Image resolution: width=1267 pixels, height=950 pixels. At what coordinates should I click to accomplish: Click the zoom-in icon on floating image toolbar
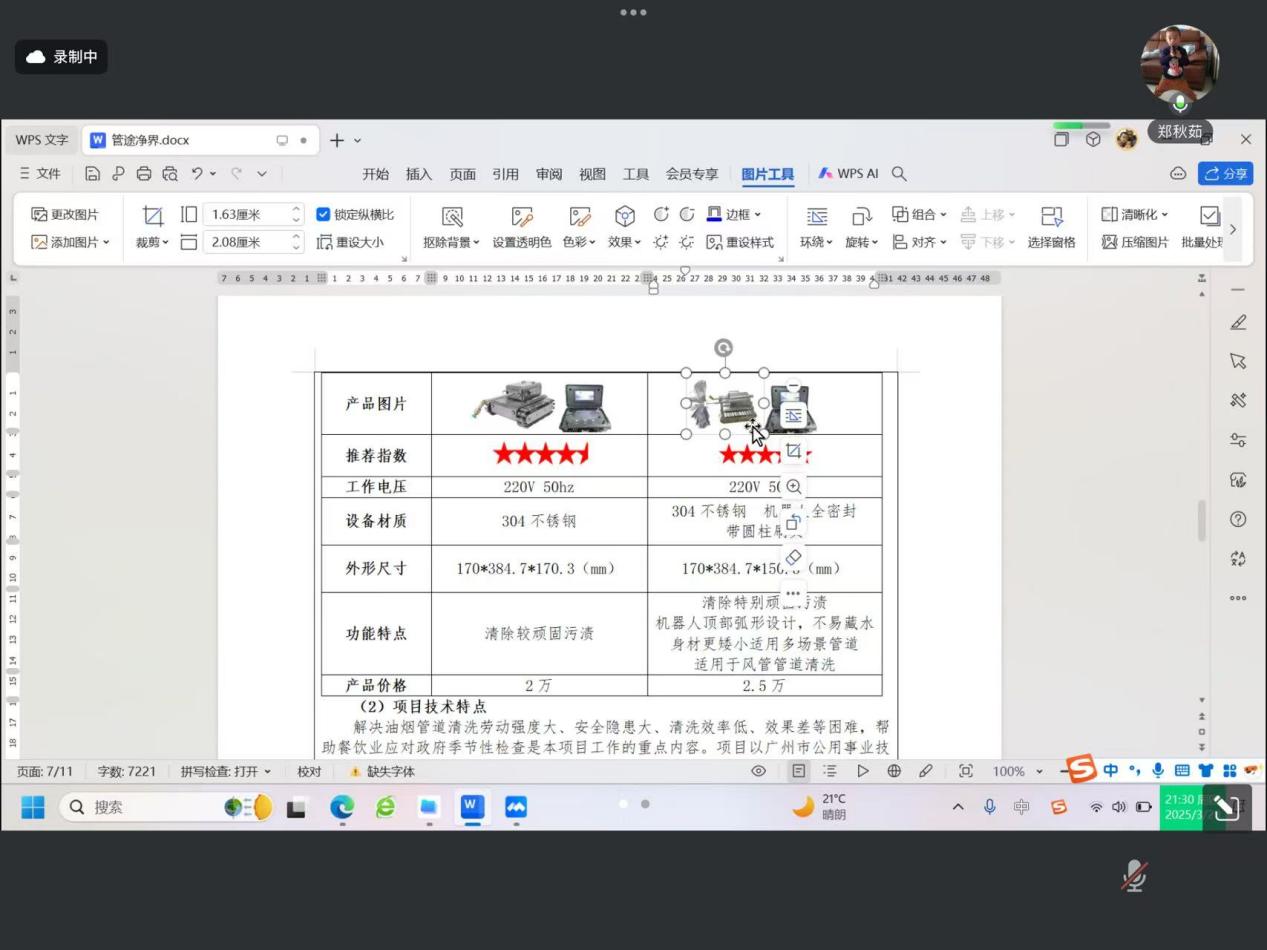click(x=793, y=487)
